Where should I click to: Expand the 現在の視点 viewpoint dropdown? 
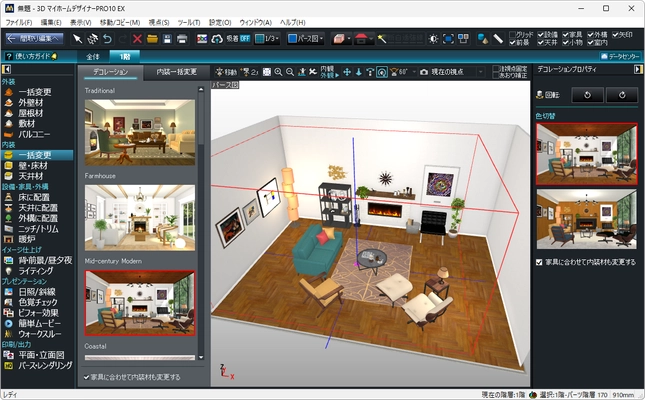[481, 73]
